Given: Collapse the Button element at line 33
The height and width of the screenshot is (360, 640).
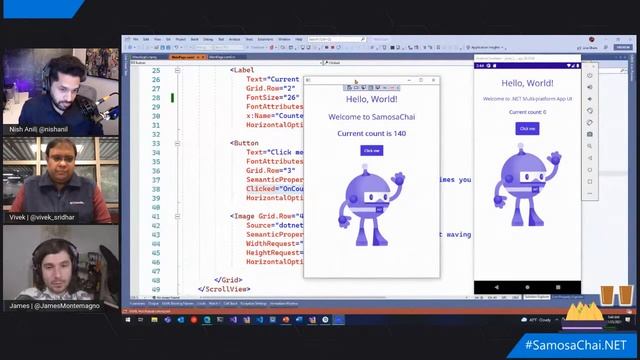Looking at the screenshot, I should [178, 144].
